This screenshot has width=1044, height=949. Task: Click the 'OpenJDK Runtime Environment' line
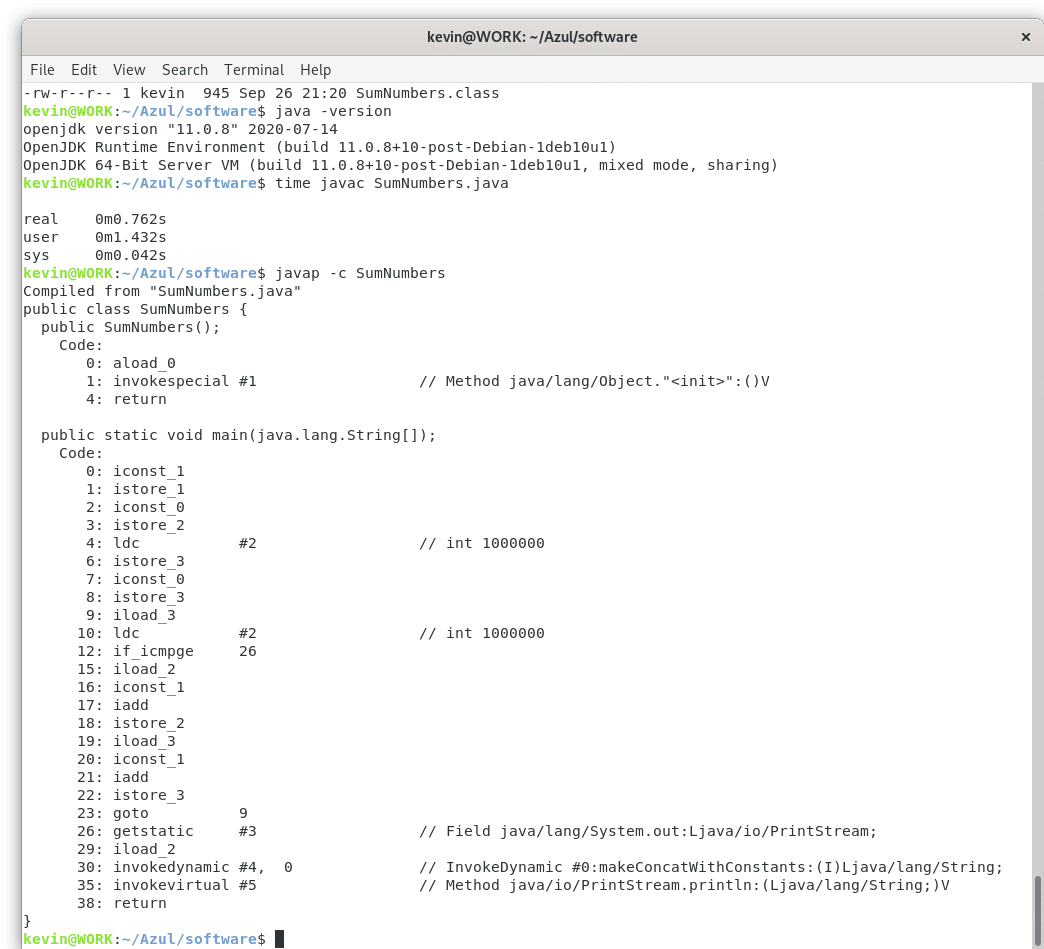(320, 147)
